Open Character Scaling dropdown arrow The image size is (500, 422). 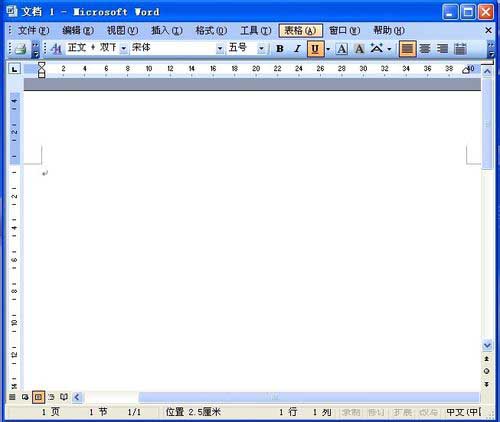click(389, 49)
